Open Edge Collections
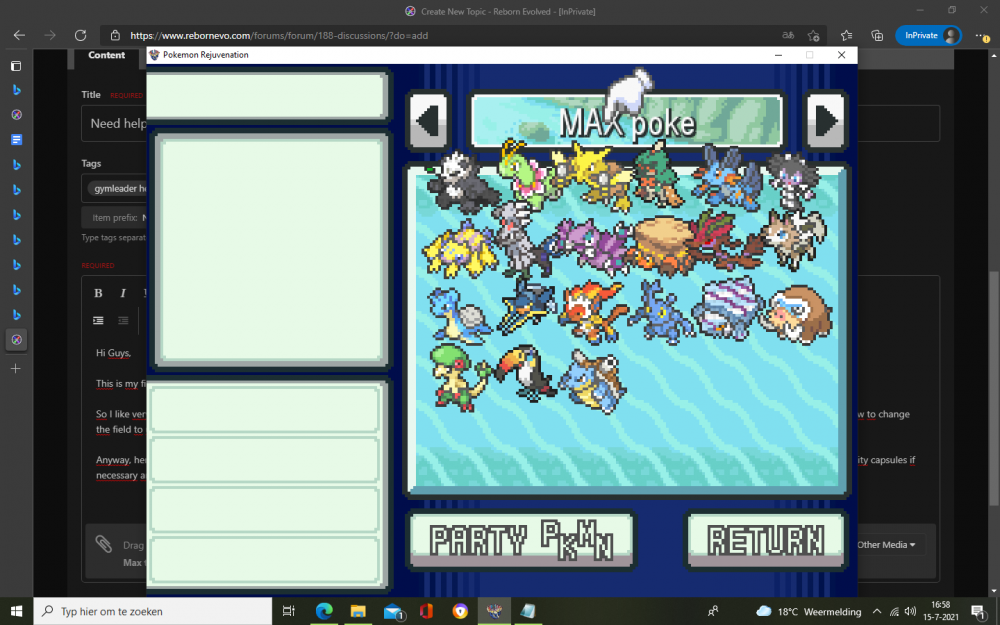 tap(877, 36)
